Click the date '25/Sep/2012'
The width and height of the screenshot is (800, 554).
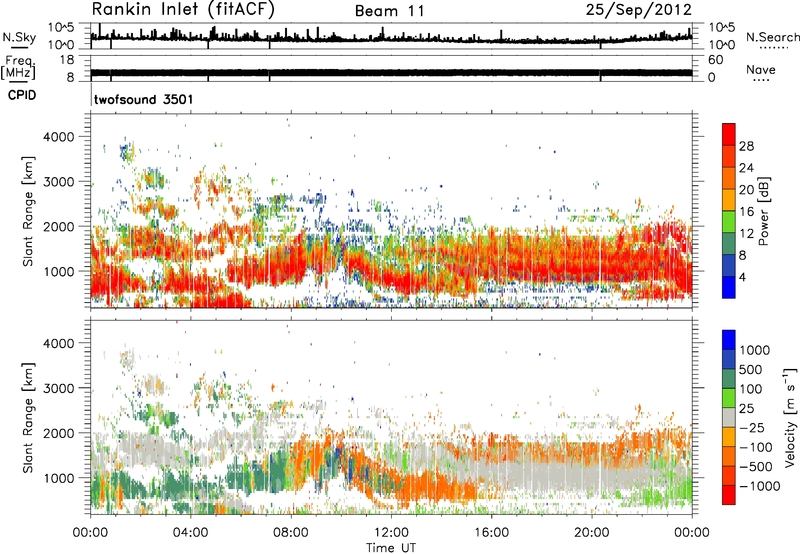pyautogui.click(x=639, y=10)
